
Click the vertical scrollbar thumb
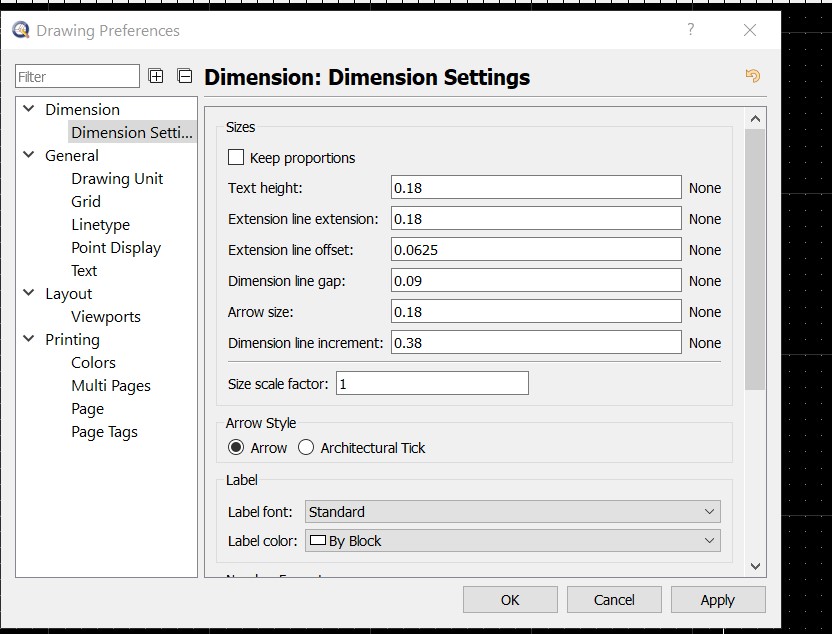click(x=755, y=259)
